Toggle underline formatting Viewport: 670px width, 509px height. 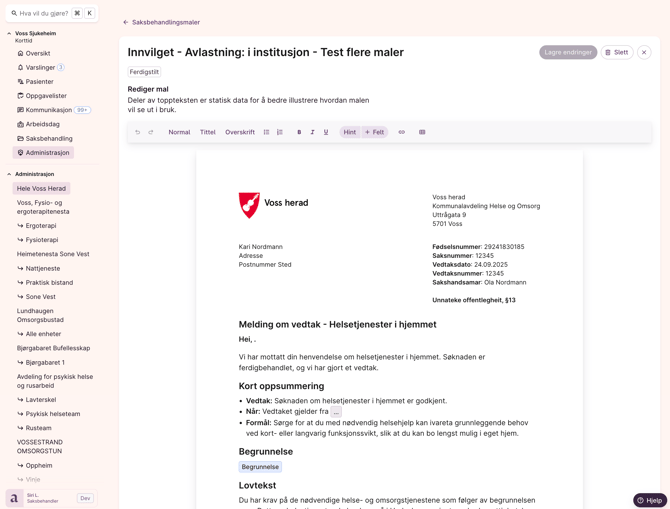pyautogui.click(x=326, y=132)
